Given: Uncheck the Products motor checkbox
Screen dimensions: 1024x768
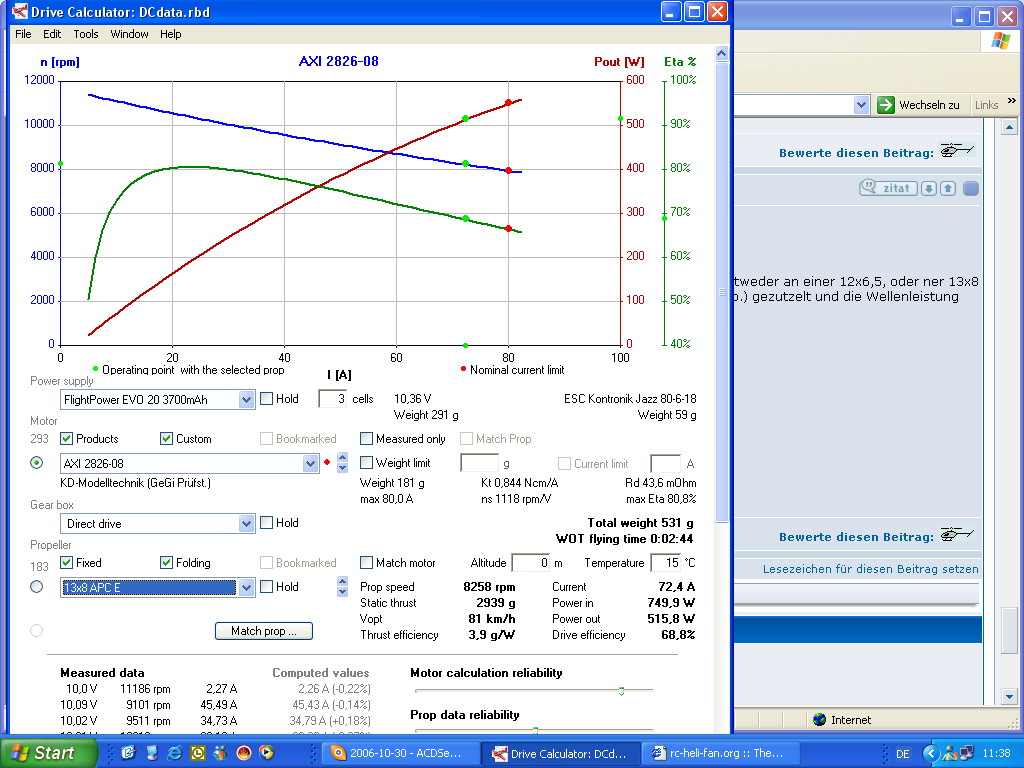Looking at the screenshot, I should [66, 439].
